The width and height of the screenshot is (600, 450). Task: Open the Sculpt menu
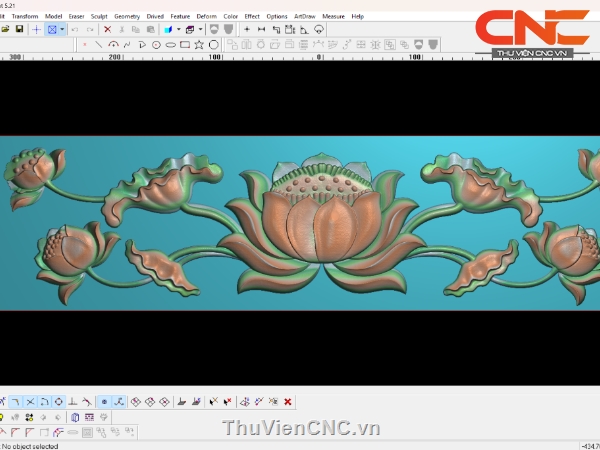coord(99,16)
